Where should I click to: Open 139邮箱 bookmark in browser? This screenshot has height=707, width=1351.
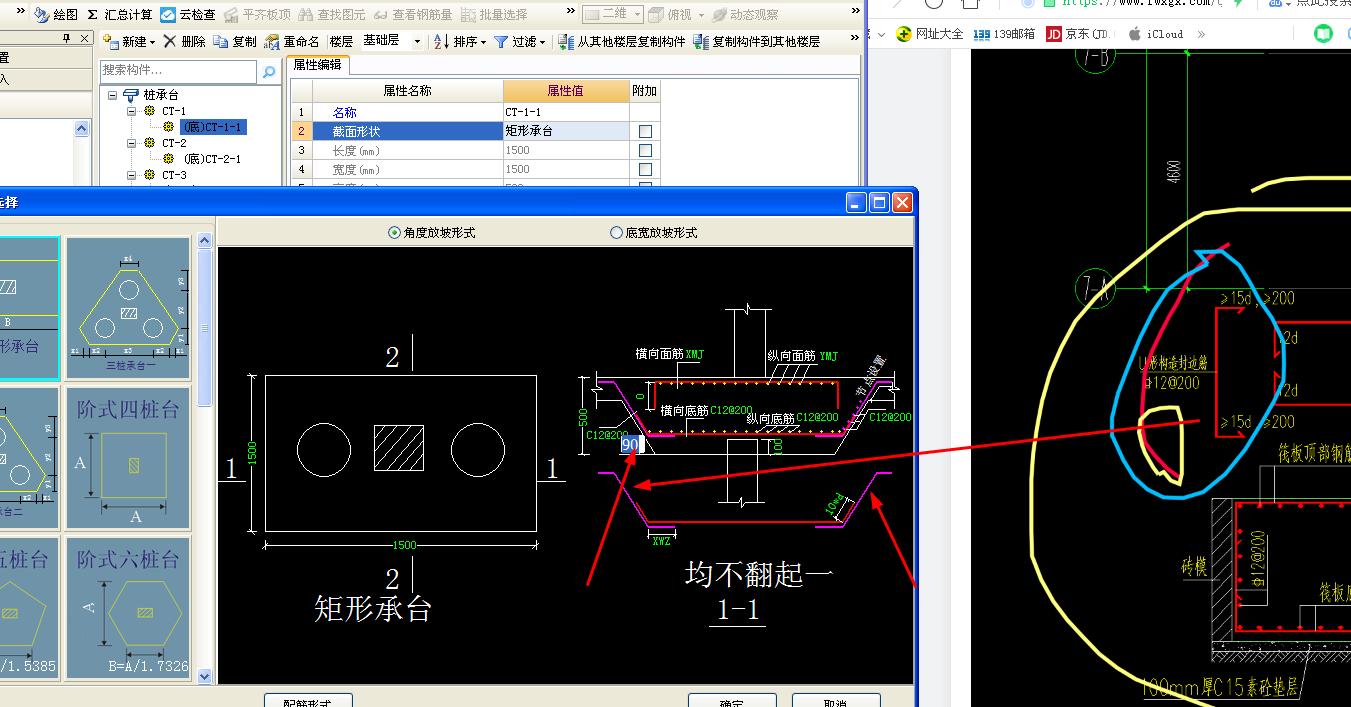(1005, 34)
